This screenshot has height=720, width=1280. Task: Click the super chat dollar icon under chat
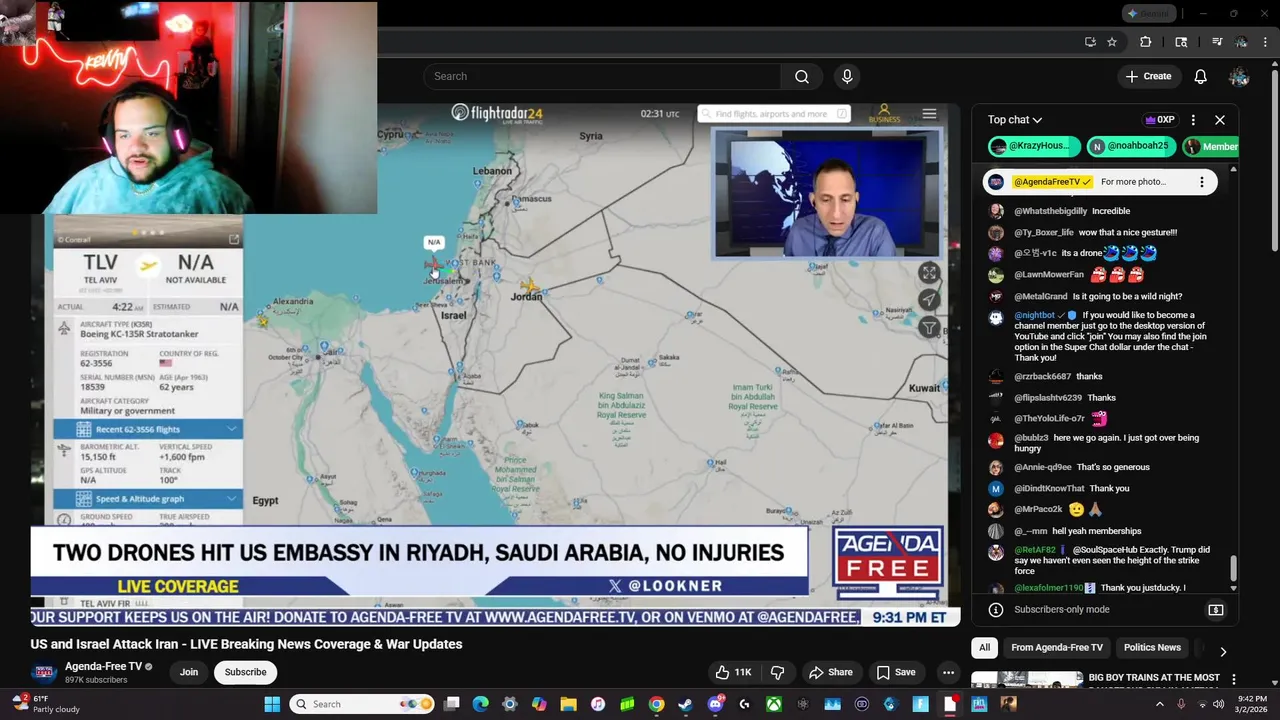click(x=1216, y=610)
